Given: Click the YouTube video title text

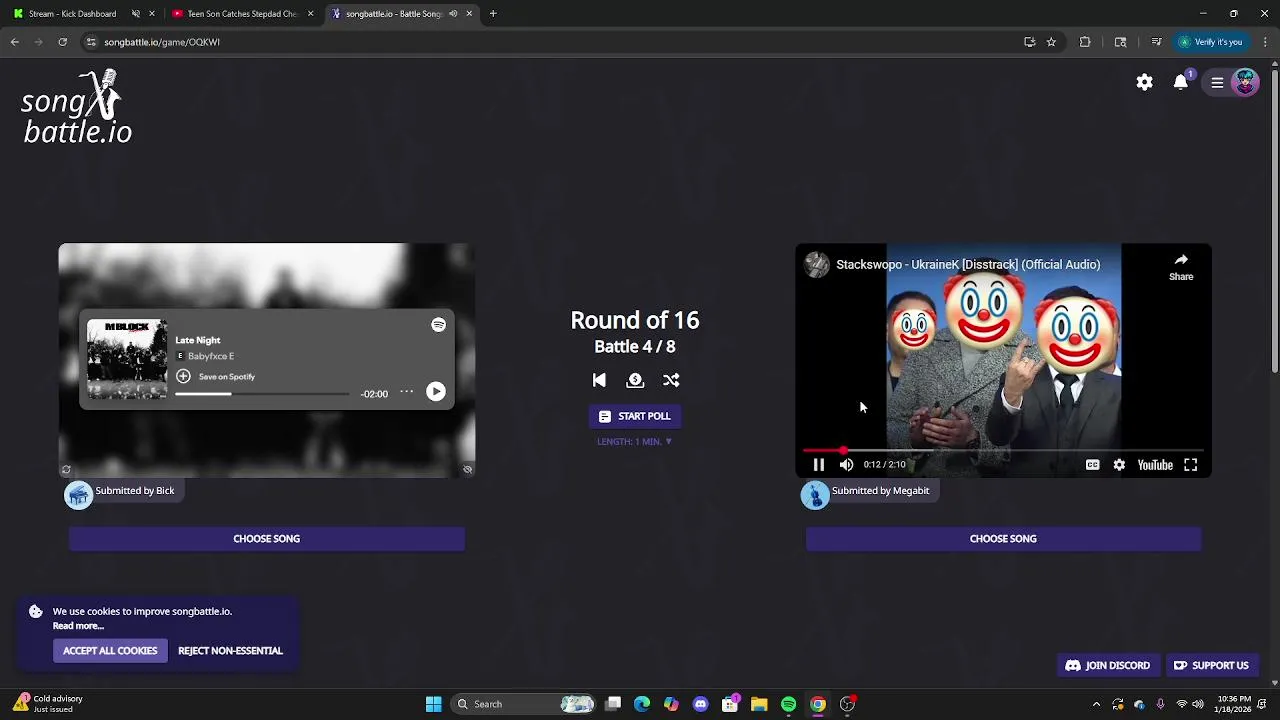Looking at the screenshot, I should point(968,265).
